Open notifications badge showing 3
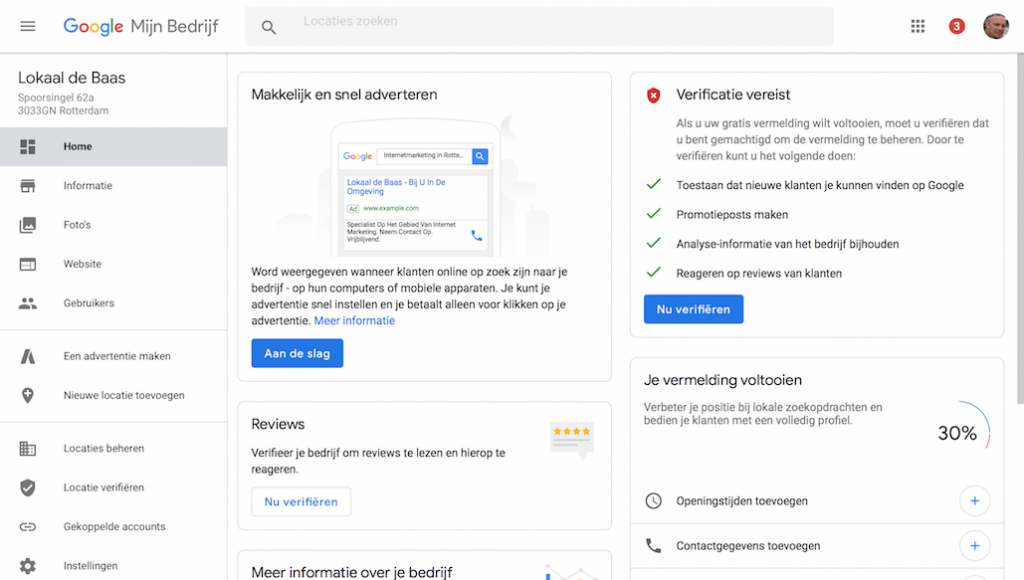This screenshot has height=580, width=1024. [x=957, y=26]
